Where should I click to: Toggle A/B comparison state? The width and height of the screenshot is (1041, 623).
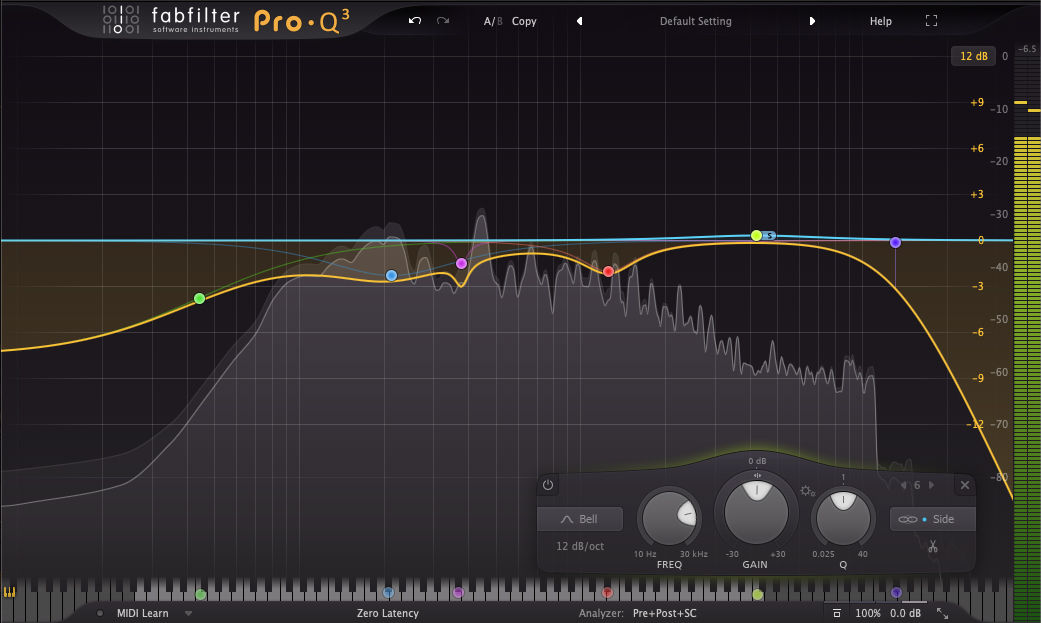tap(493, 21)
